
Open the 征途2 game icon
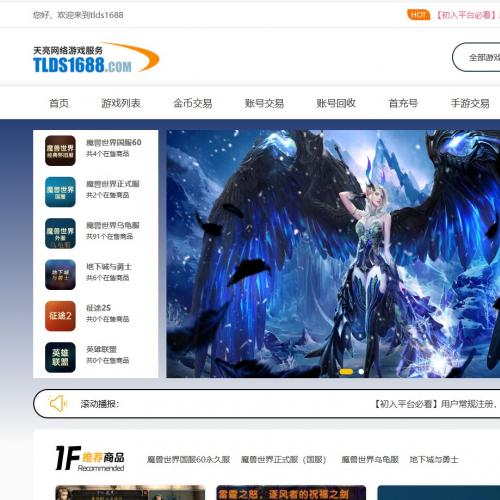[60, 316]
